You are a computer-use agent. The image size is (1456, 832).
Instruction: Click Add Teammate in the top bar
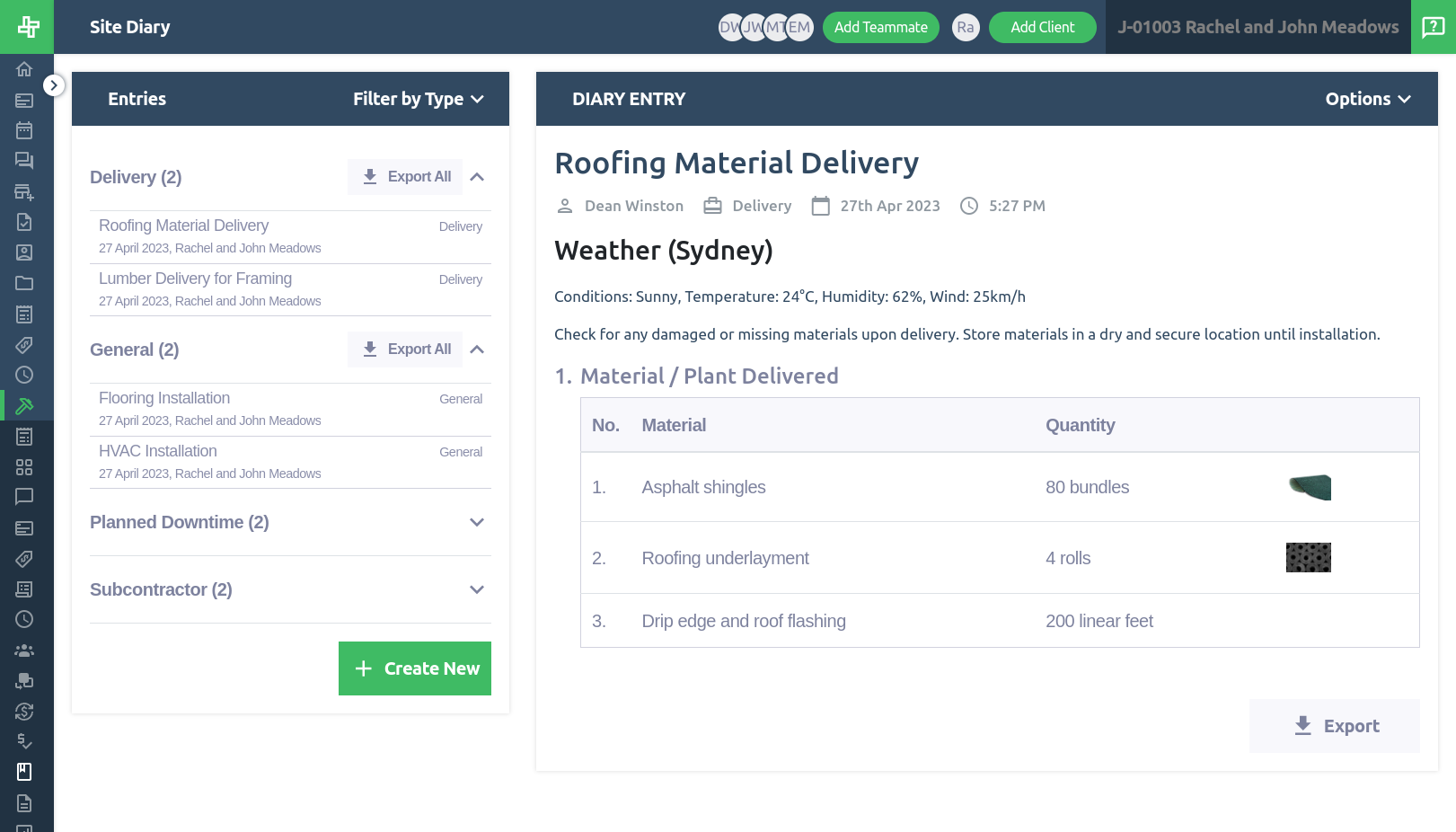[x=881, y=27]
